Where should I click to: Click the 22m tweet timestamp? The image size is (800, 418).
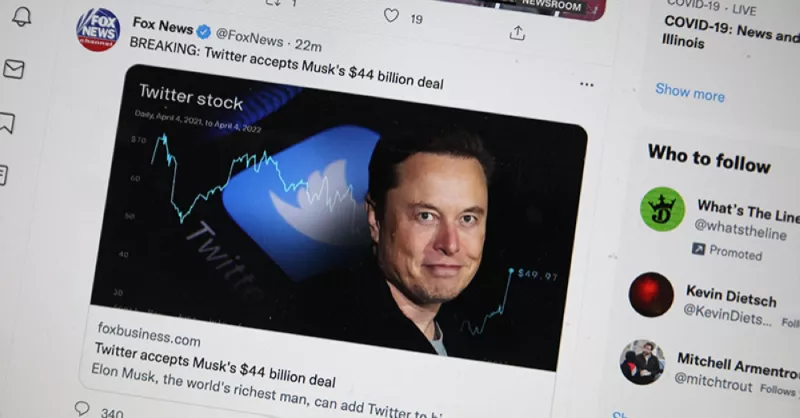(x=308, y=45)
